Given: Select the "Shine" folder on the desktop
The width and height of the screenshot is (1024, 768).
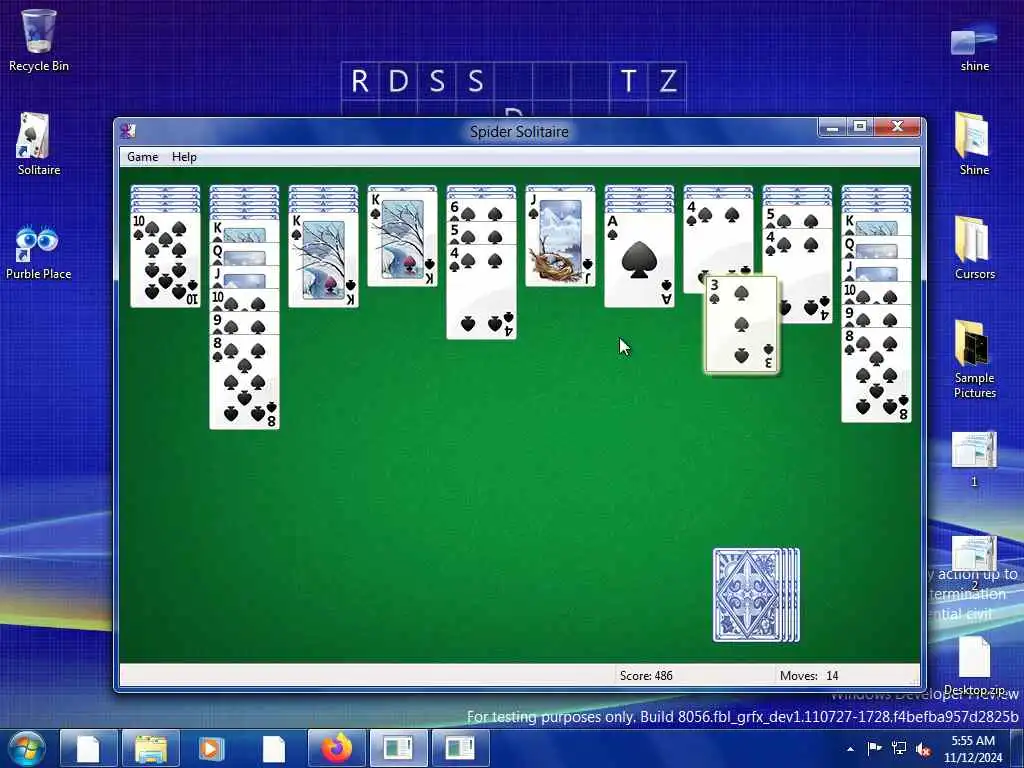Looking at the screenshot, I should point(974,144).
